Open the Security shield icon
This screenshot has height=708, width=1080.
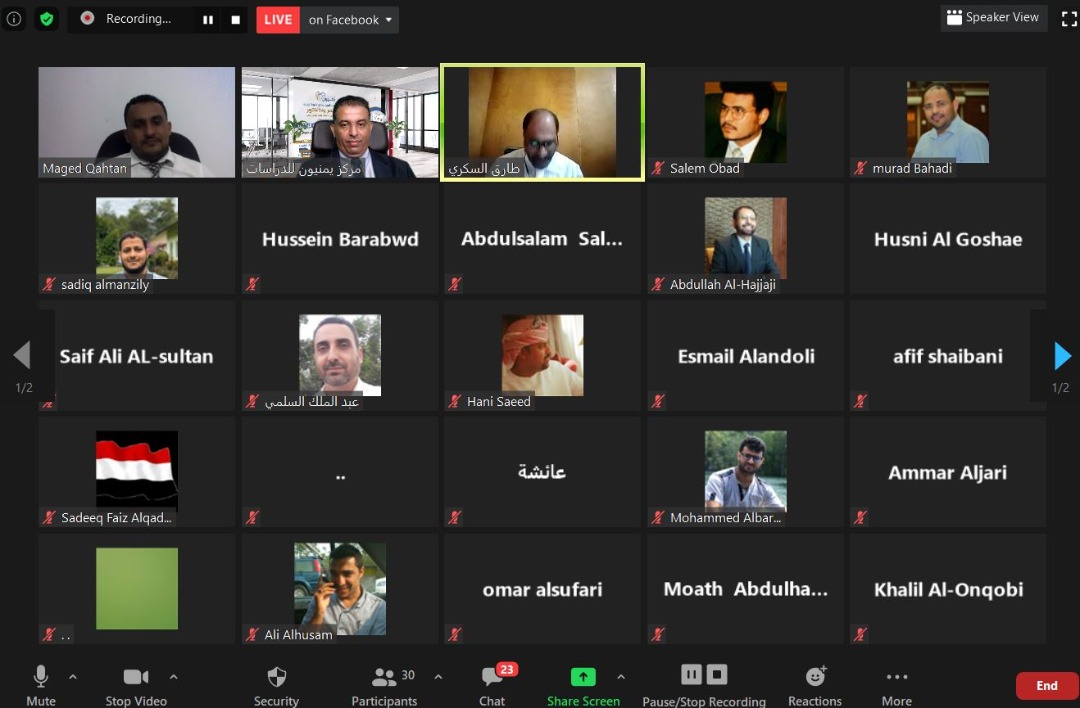(x=277, y=677)
